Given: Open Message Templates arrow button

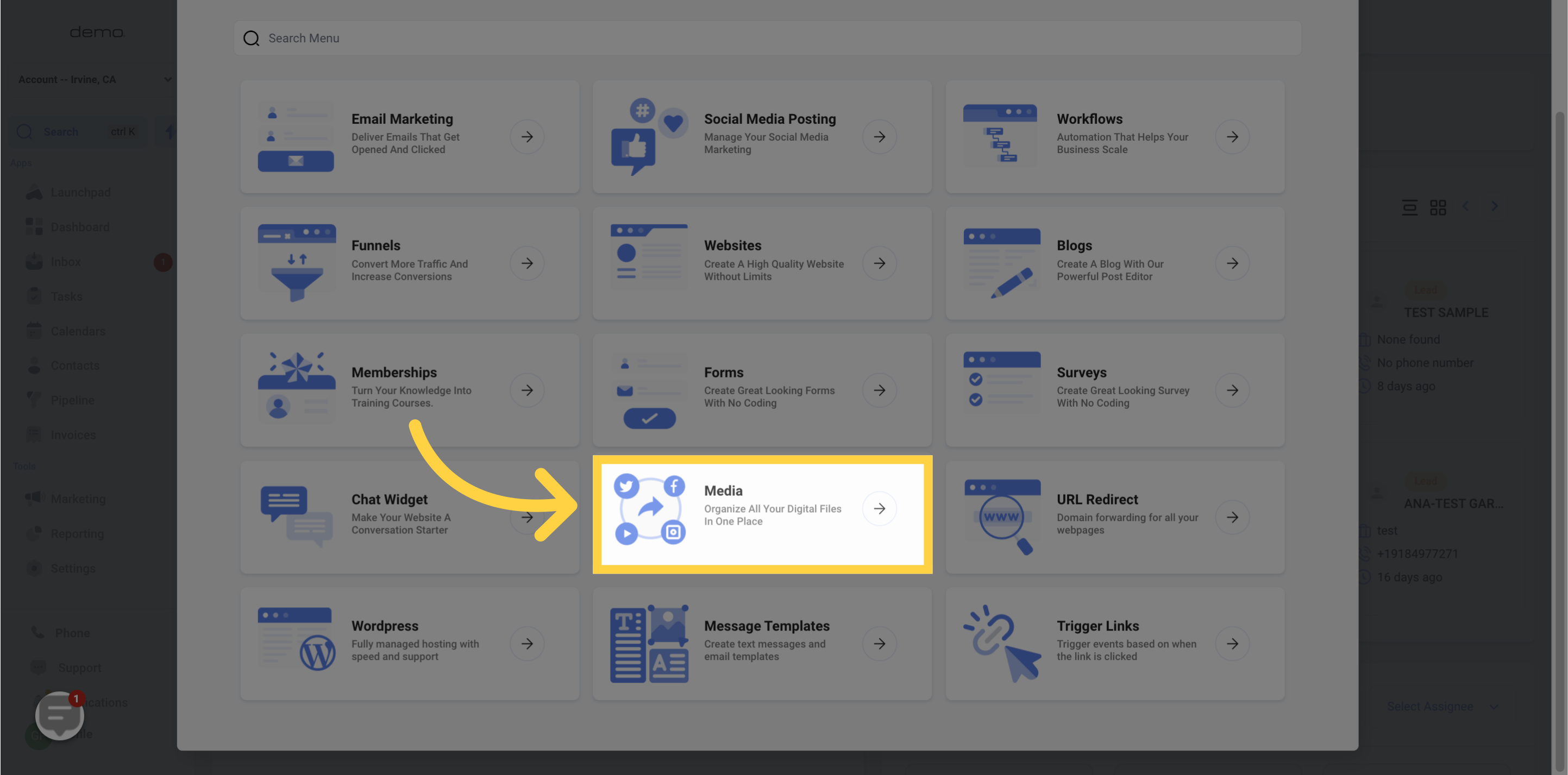Looking at the screenshot, I should 880,644.
